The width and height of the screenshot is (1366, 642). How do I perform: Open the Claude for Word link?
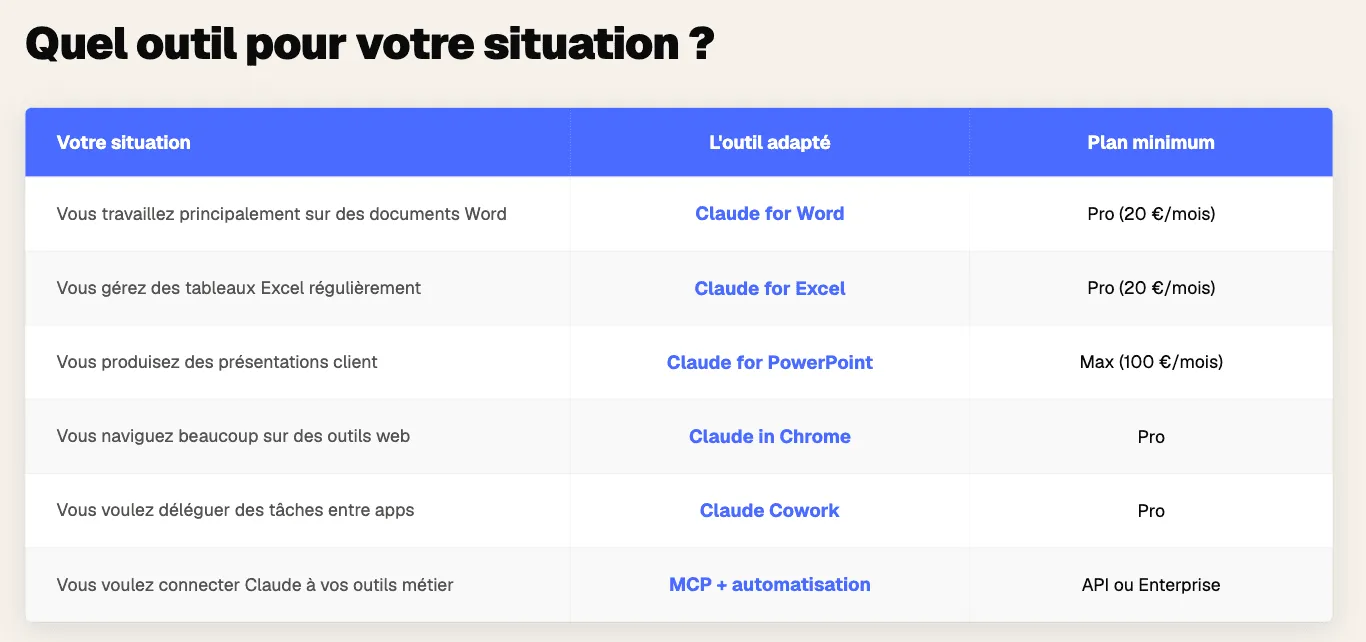pos(770,213)
